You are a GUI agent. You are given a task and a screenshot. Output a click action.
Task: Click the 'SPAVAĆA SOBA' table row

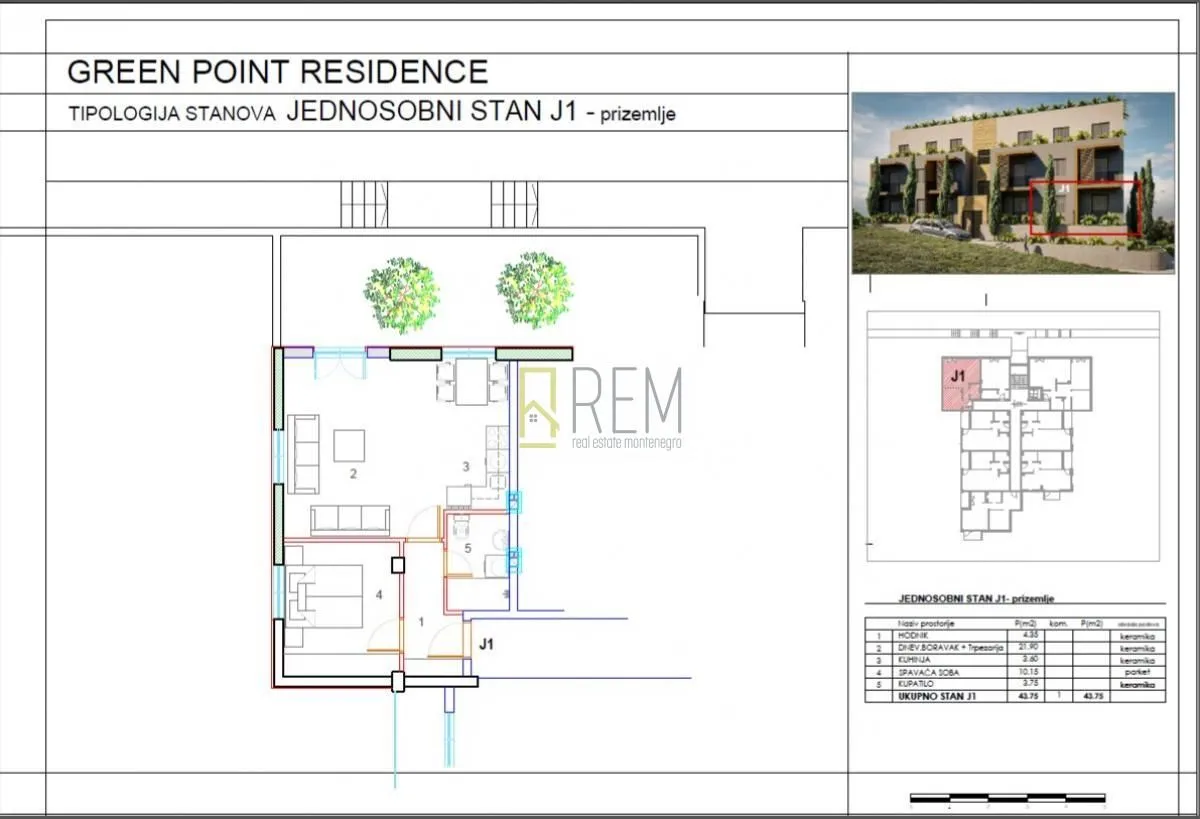1015,672
